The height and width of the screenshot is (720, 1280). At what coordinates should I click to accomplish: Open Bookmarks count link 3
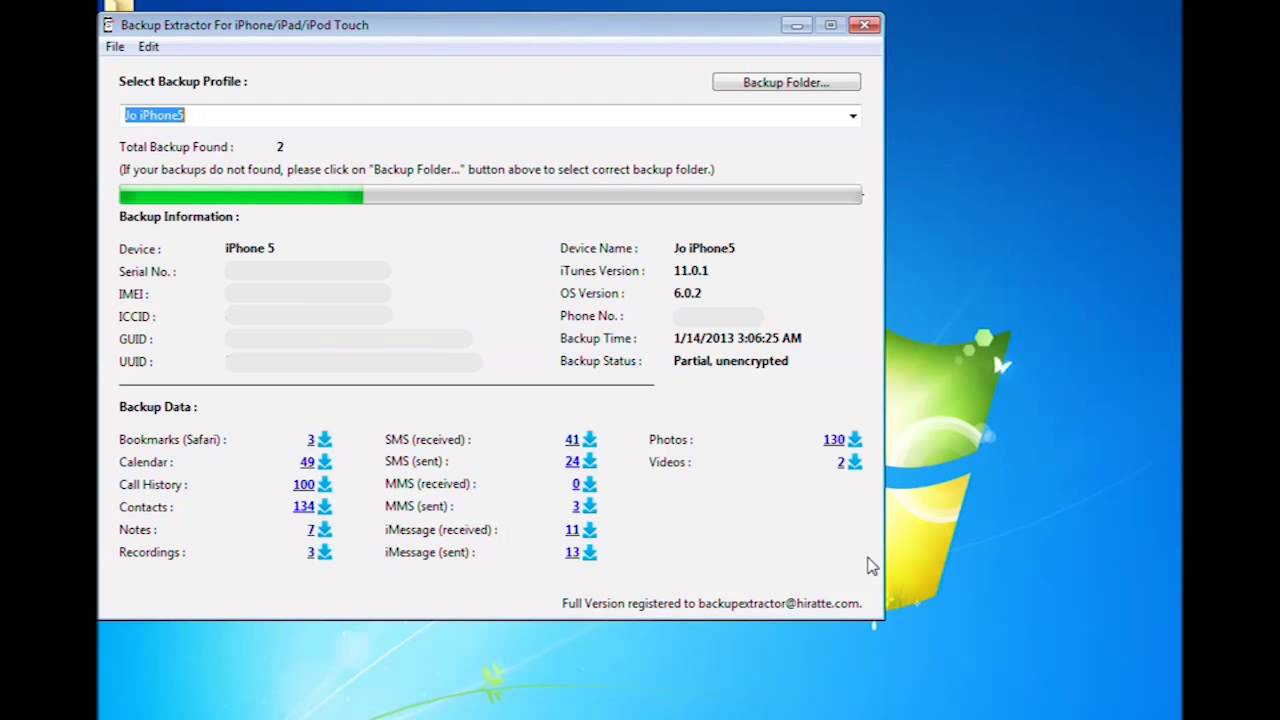311,440
